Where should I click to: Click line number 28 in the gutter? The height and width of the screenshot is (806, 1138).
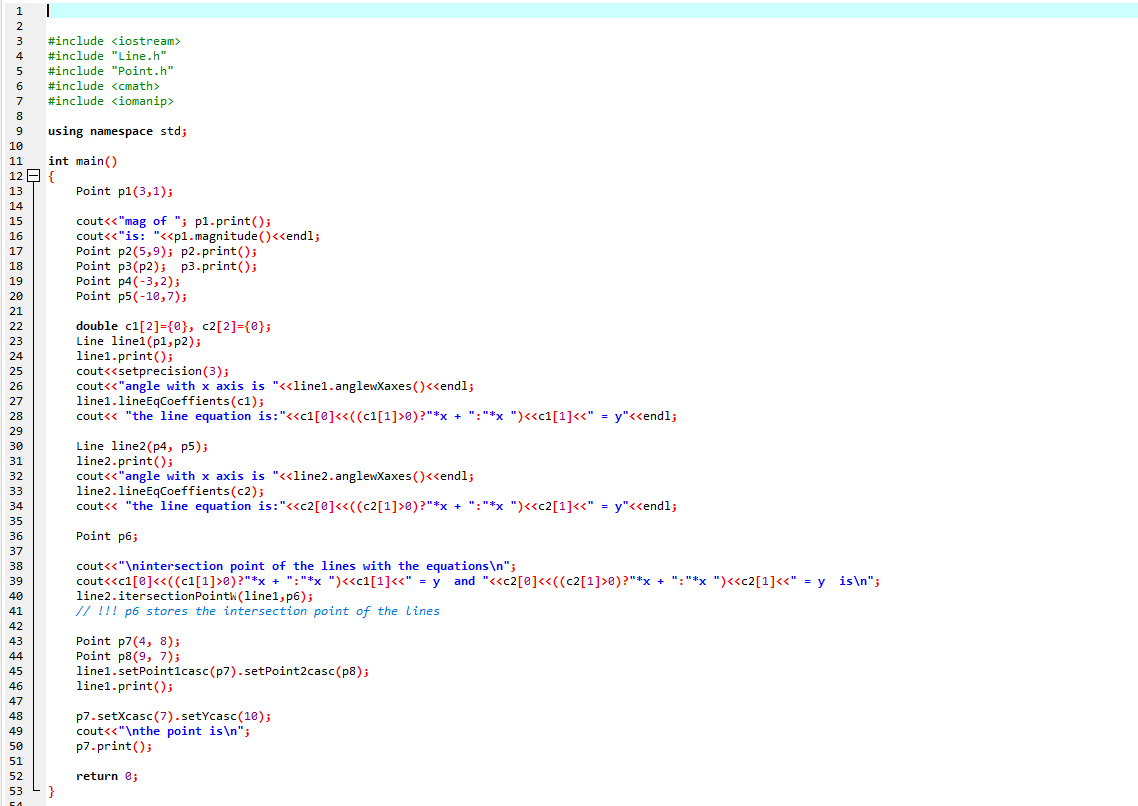coord(16,416)
